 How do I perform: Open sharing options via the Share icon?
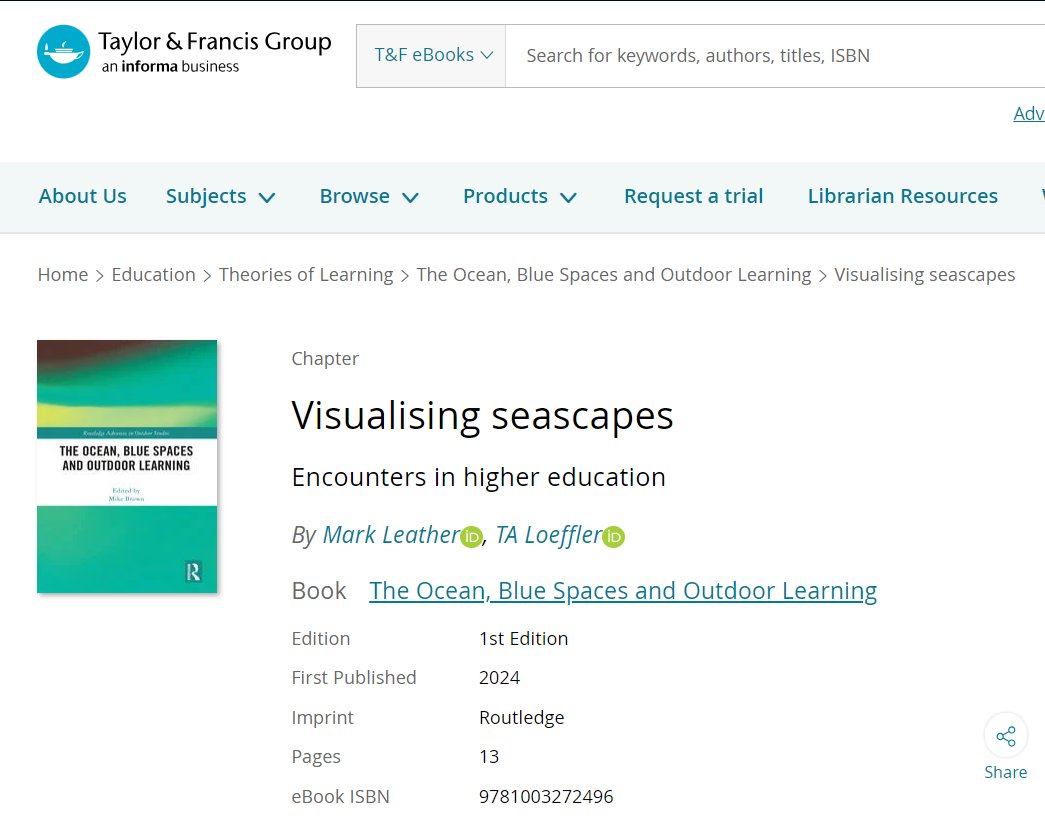pyautogui.click(x=1005, y=735)
